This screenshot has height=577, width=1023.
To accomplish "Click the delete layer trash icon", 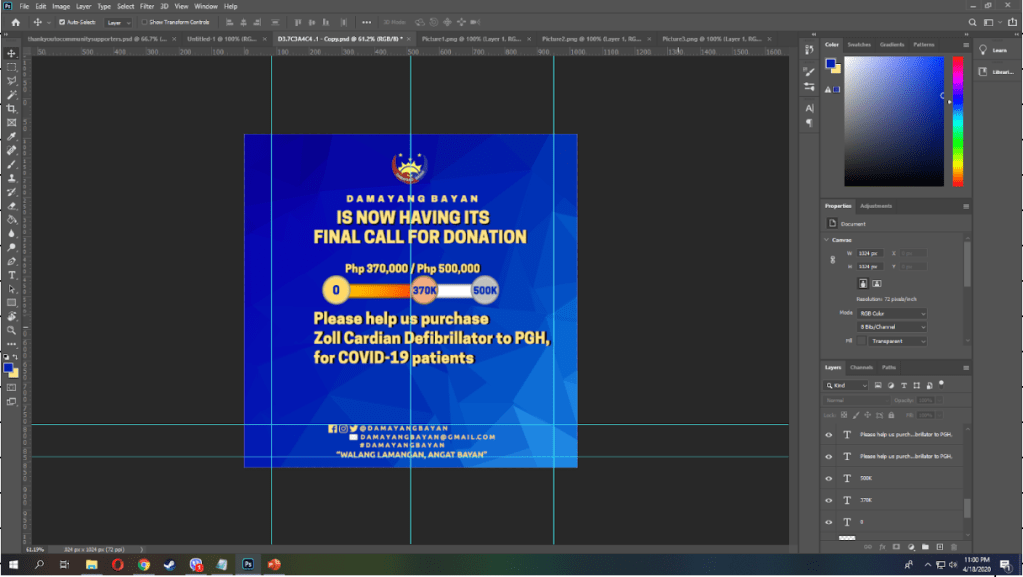I will [953, 546].
